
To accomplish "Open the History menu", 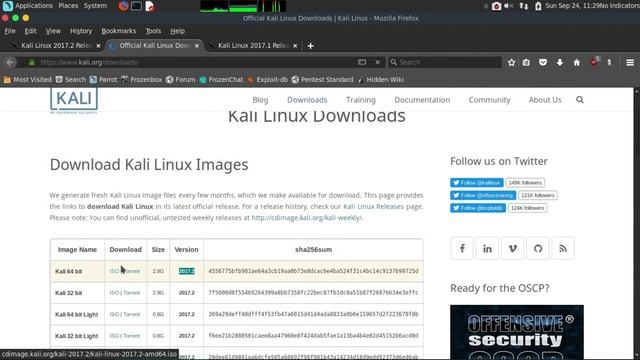I will click(x=81, y=31).
